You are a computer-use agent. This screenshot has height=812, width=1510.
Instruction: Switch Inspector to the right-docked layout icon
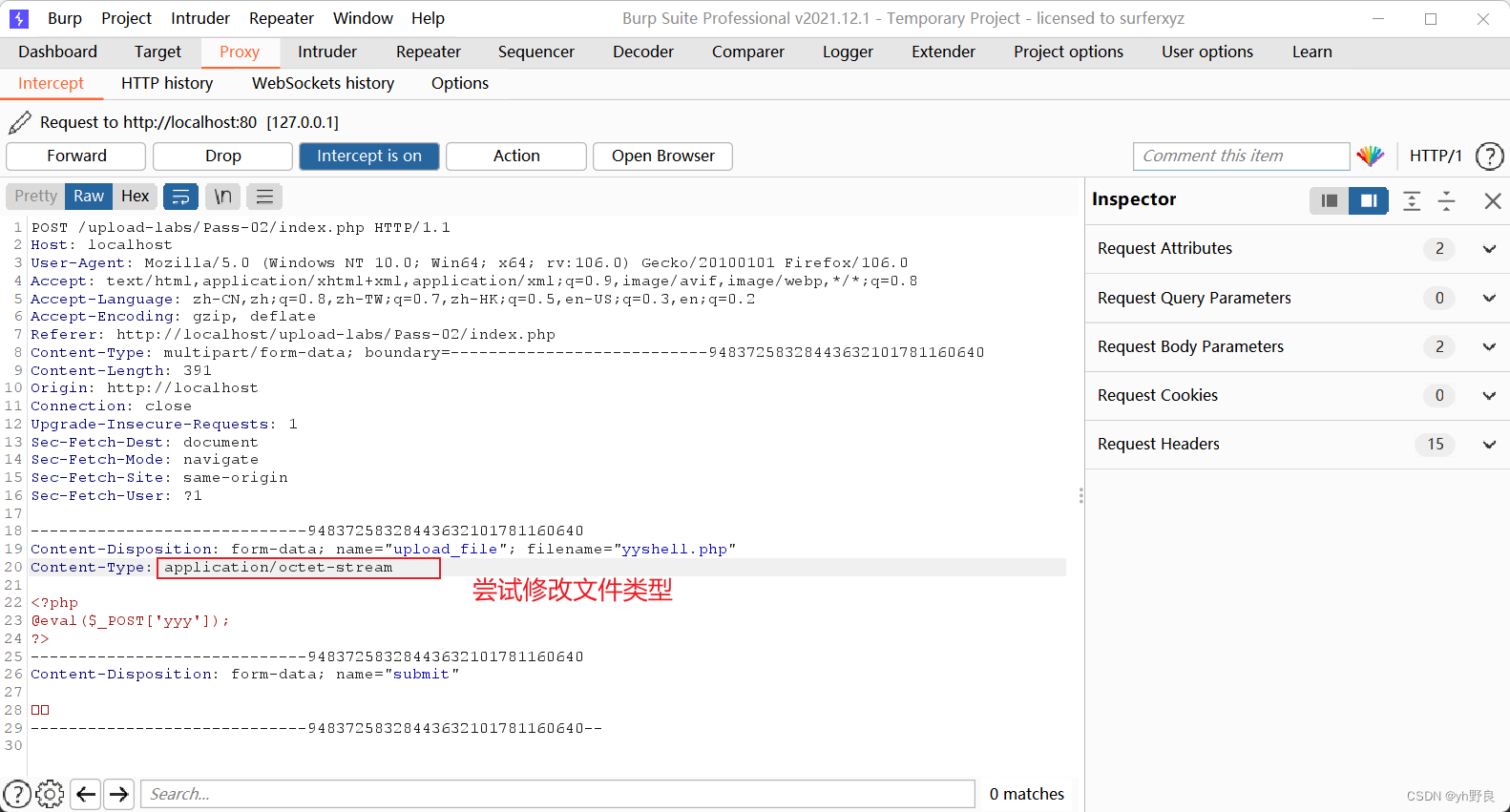click(x=1368, y=200)
